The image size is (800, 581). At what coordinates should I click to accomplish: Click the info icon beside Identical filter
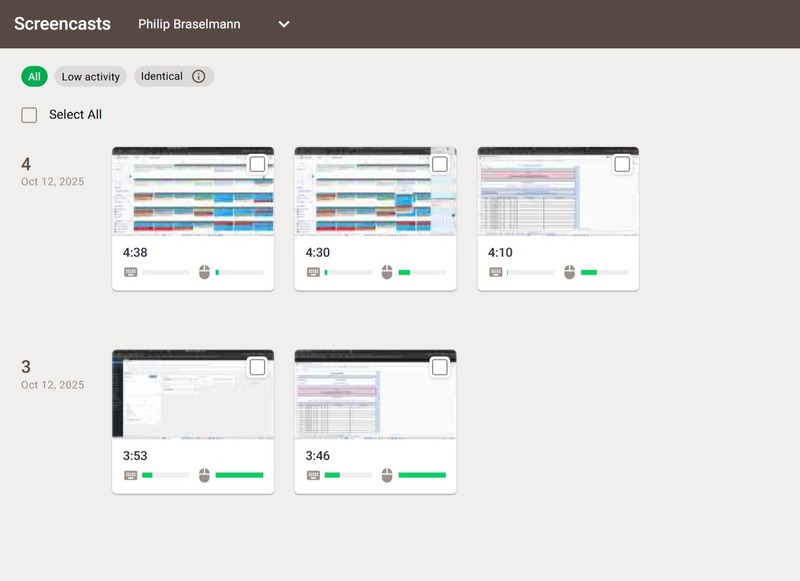198,77
